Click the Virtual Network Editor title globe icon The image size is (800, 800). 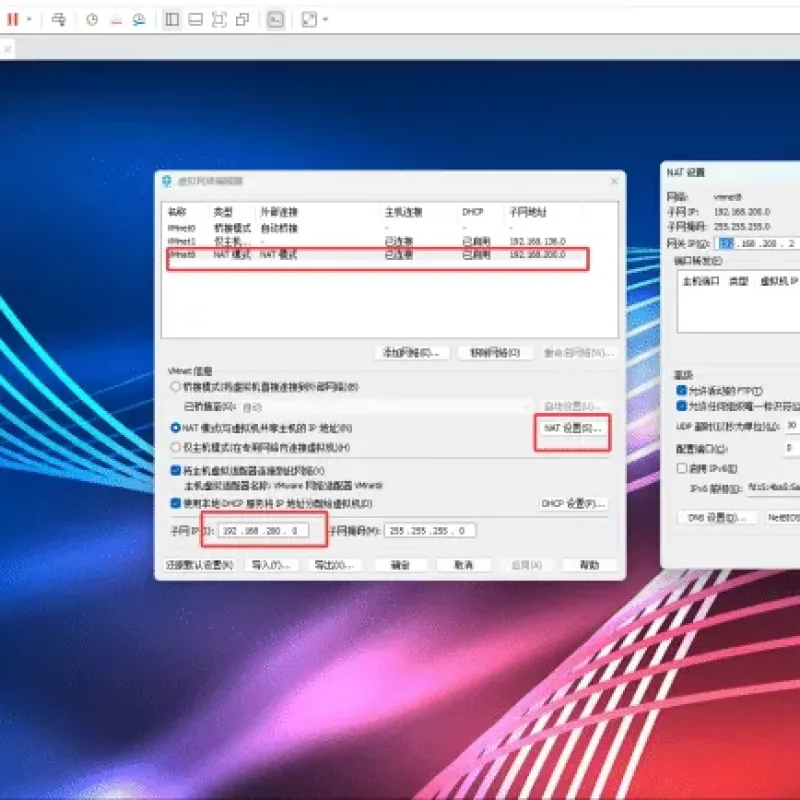click(x=167, y=181)
